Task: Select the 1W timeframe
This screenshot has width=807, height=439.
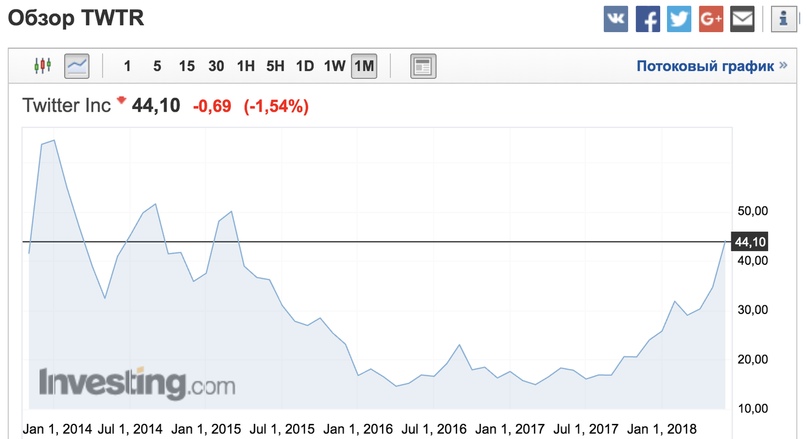Action: tap(335, 66)
